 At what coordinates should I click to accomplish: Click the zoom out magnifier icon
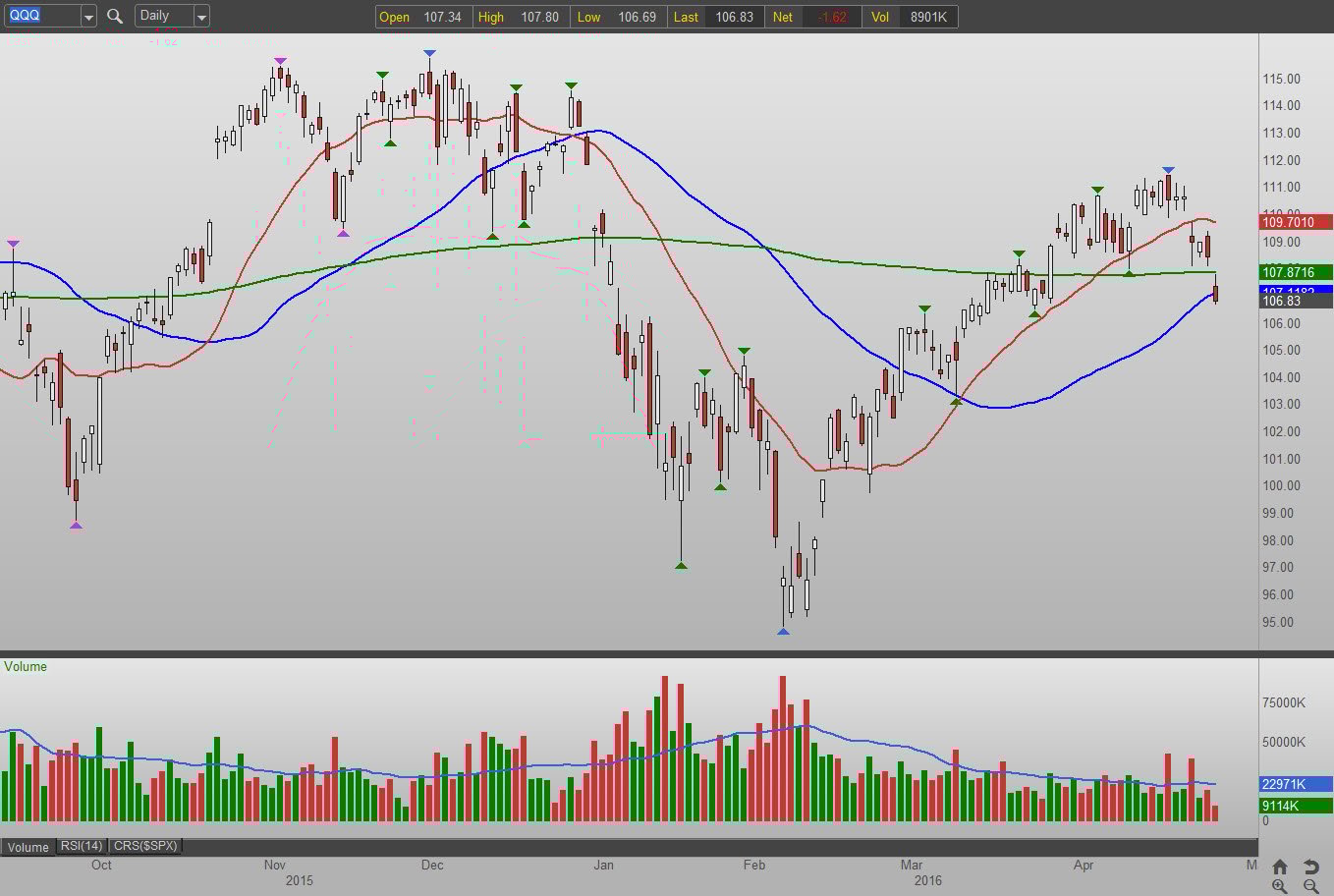tap(1310, 886)
